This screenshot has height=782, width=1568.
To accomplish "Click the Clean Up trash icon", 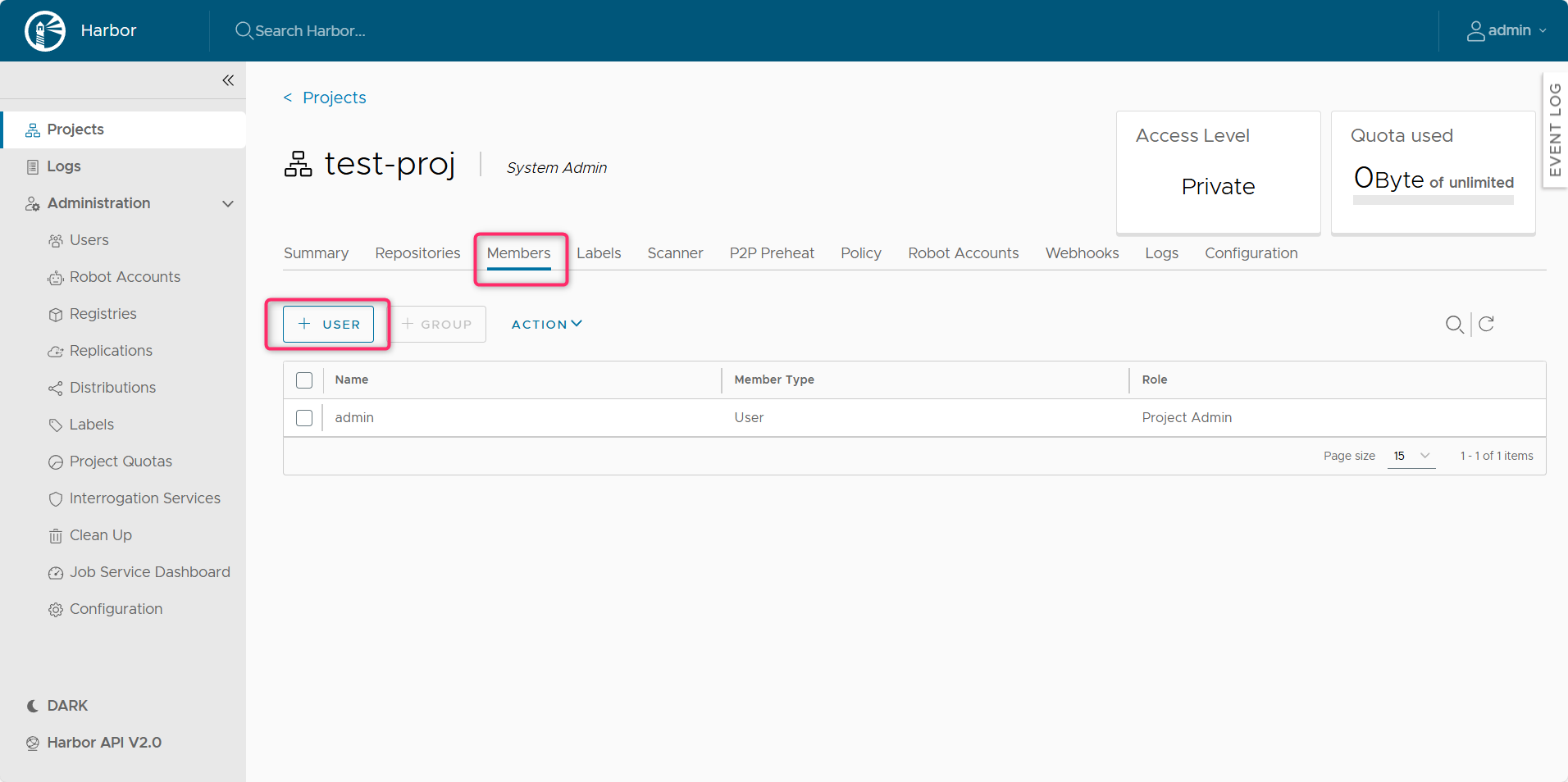I will click(x=56, y=536).
